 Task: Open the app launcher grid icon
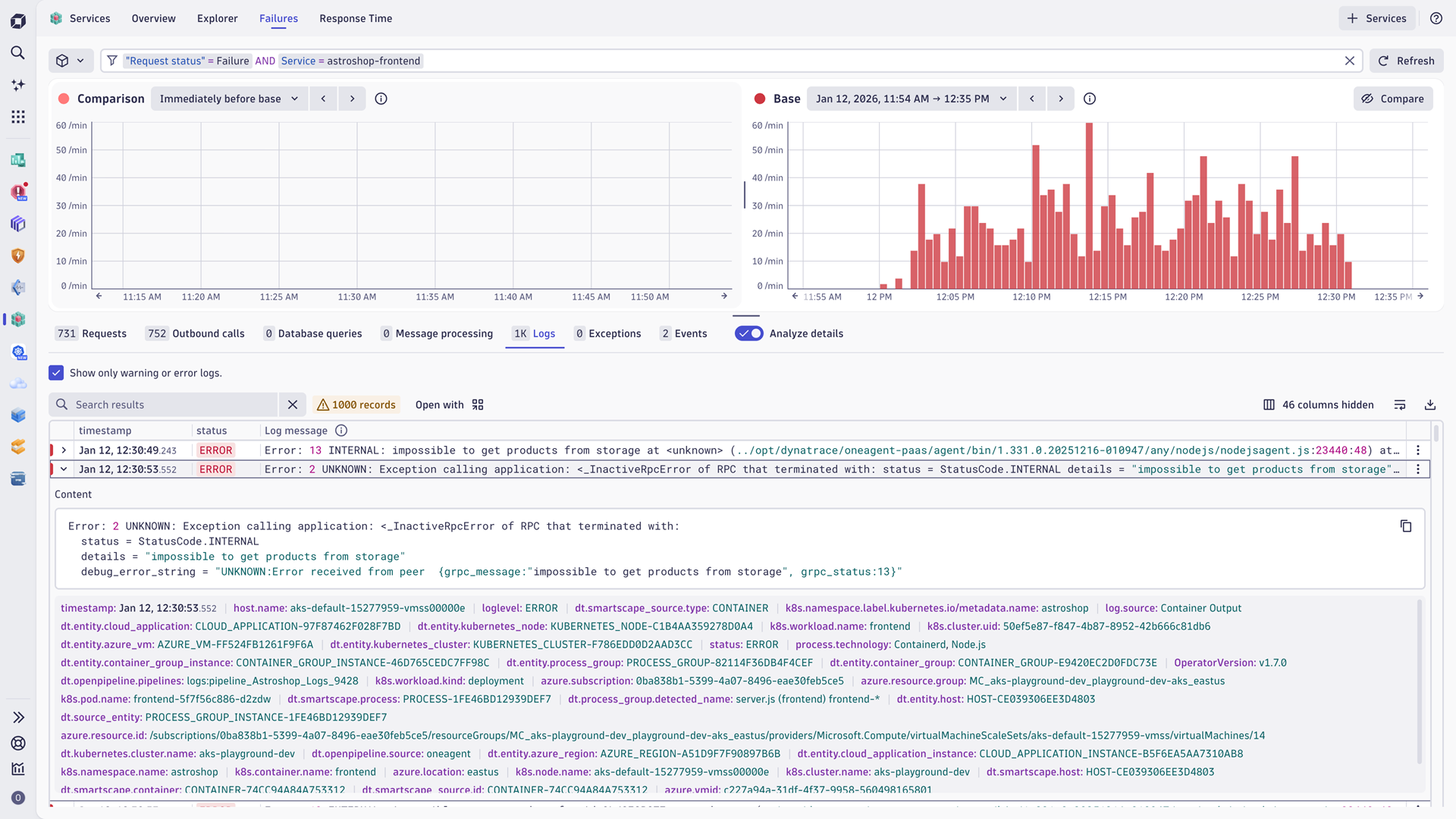pos(18,117)
